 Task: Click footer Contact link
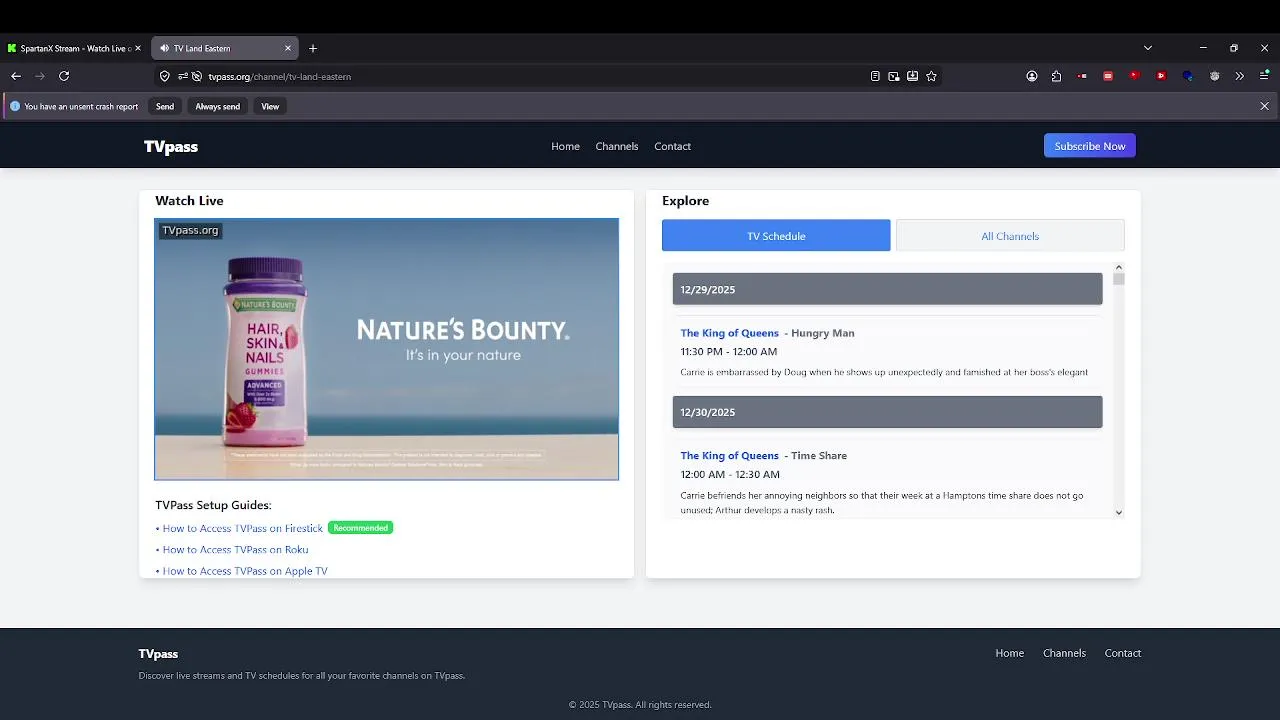pyautogui.click(x=1123, y=653)
